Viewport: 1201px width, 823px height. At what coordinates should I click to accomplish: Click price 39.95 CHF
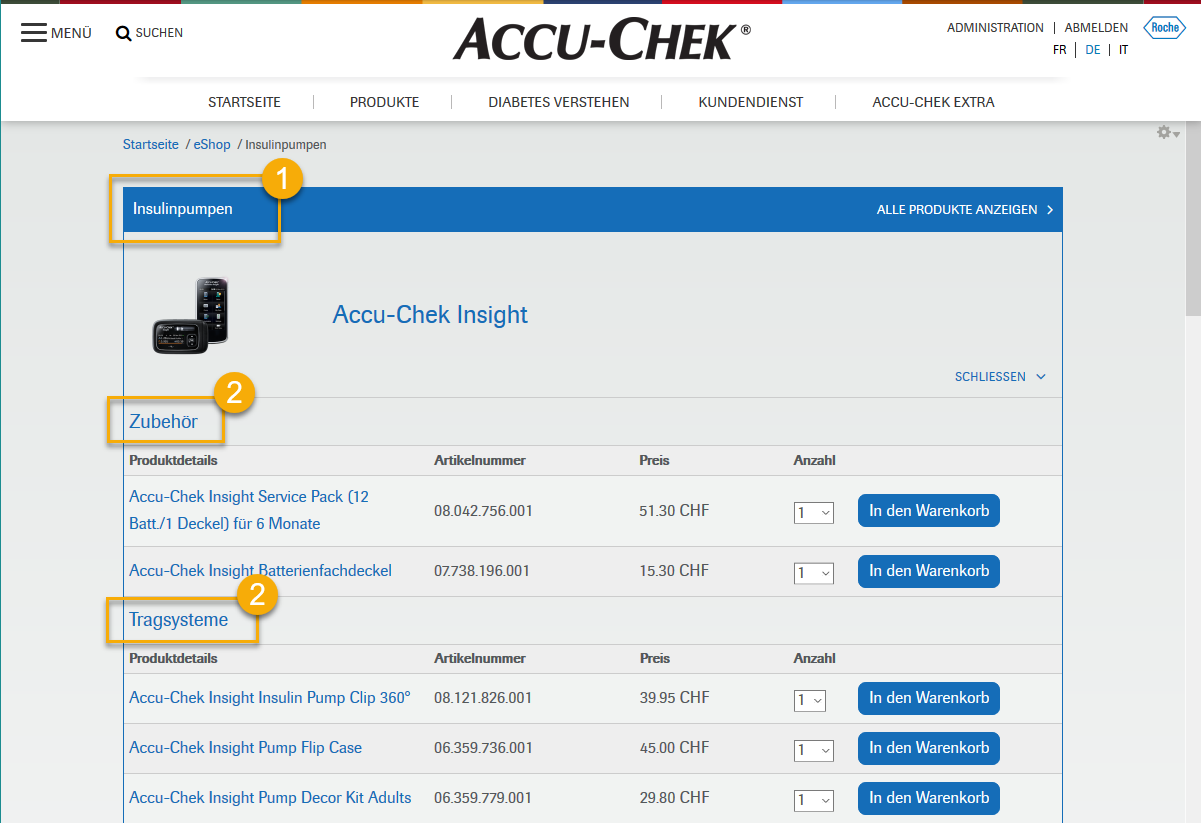pyautogui.click(x=674, y=698)
